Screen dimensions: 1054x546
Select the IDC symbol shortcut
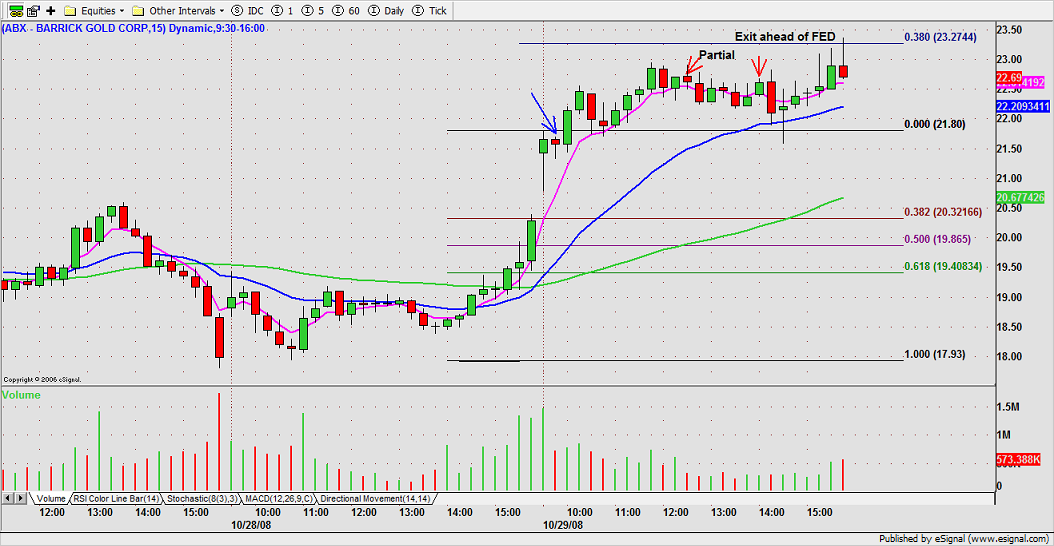[245, 11]
